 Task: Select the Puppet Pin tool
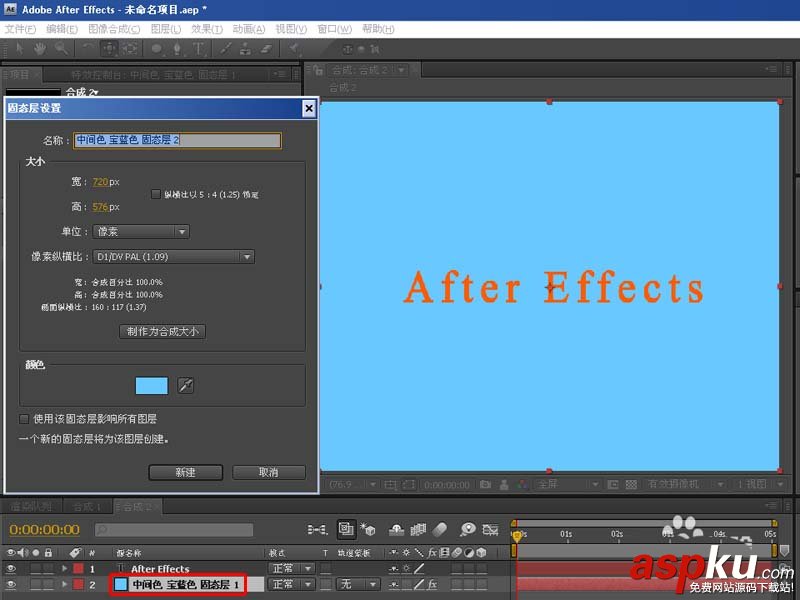pos(294,48)
